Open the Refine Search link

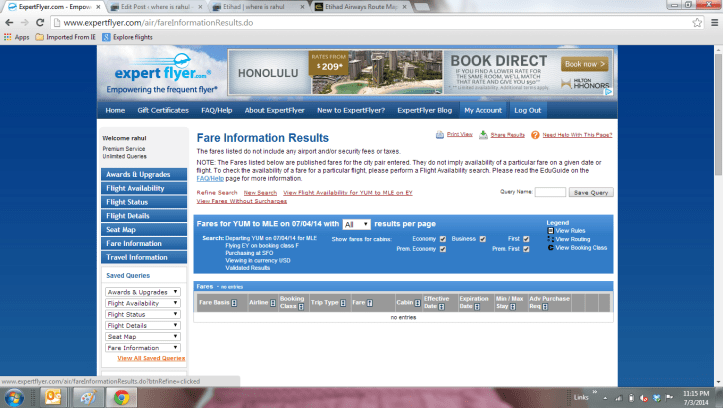click(217, 192)
